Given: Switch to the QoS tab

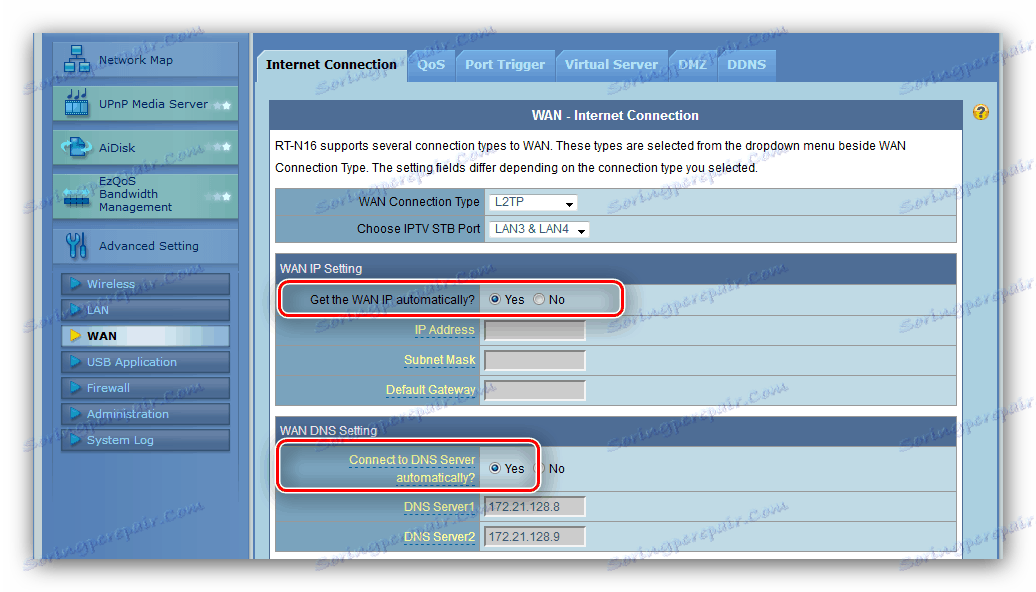Looking at the screenshot, I should click(431, 65).
